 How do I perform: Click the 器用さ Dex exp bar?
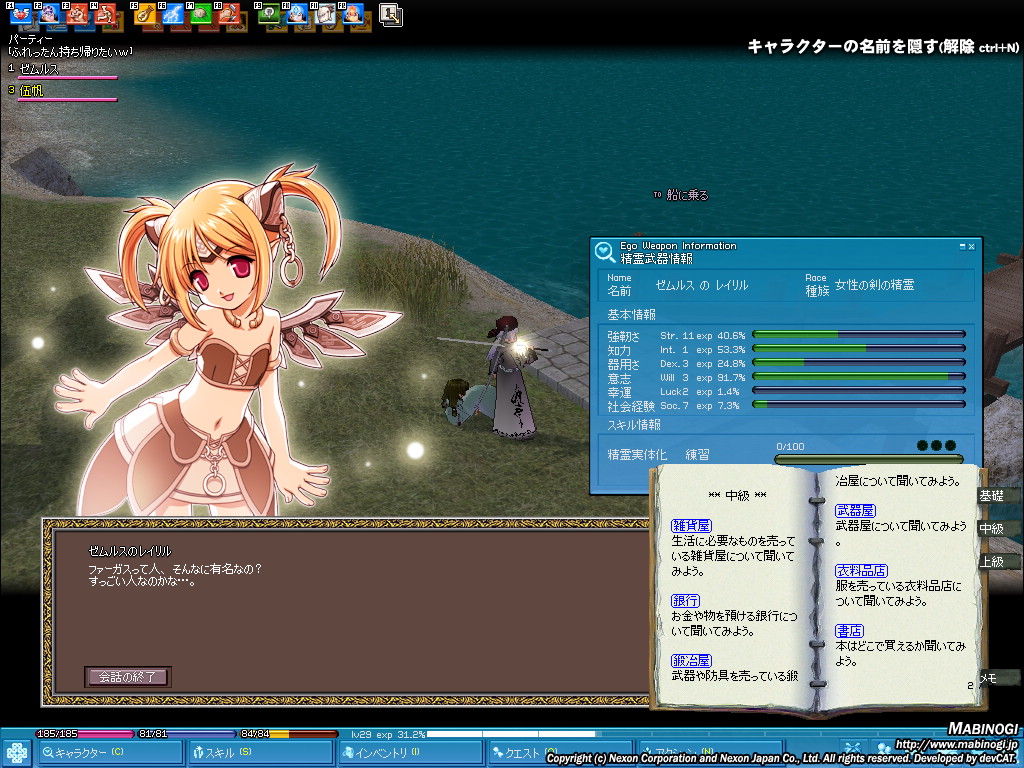[x=859, y=362]
